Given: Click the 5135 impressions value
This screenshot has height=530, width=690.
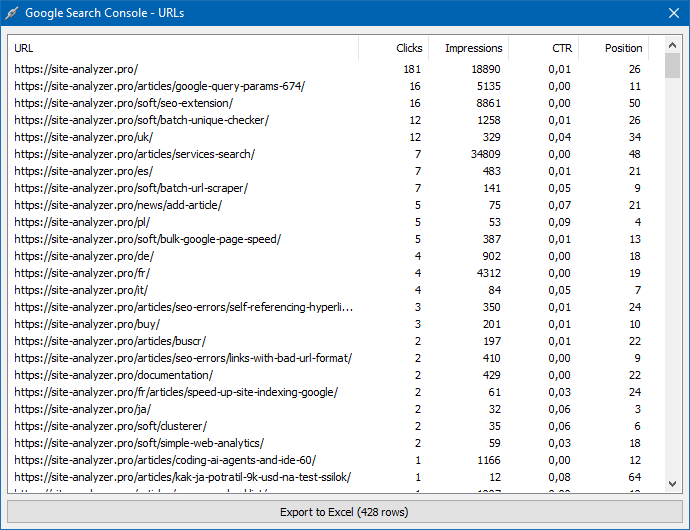Looking at the screenshot, I should point(489,86).
